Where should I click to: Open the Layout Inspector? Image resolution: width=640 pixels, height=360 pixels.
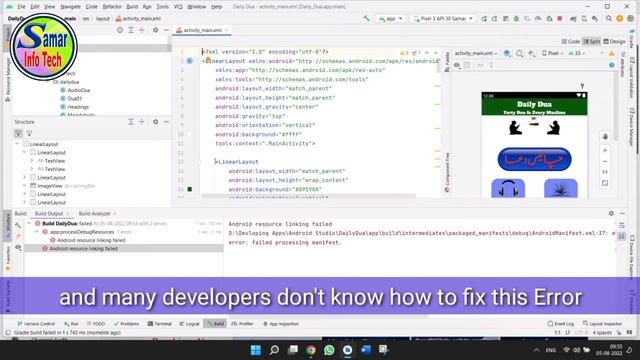602,324
